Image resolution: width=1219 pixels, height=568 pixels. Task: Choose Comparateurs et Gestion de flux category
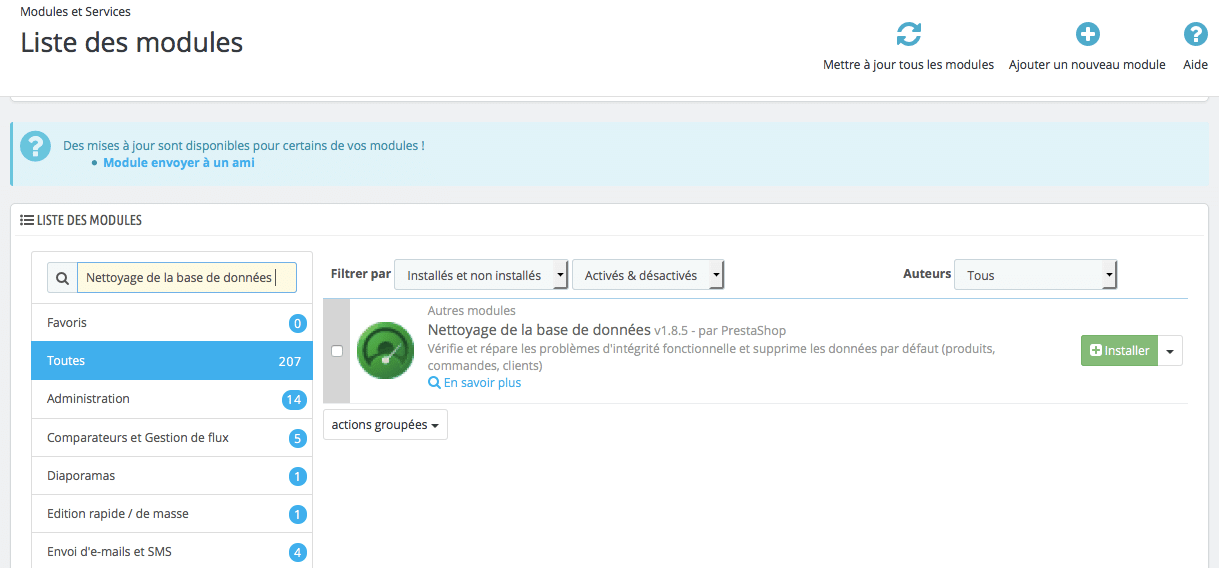(171, 438)
